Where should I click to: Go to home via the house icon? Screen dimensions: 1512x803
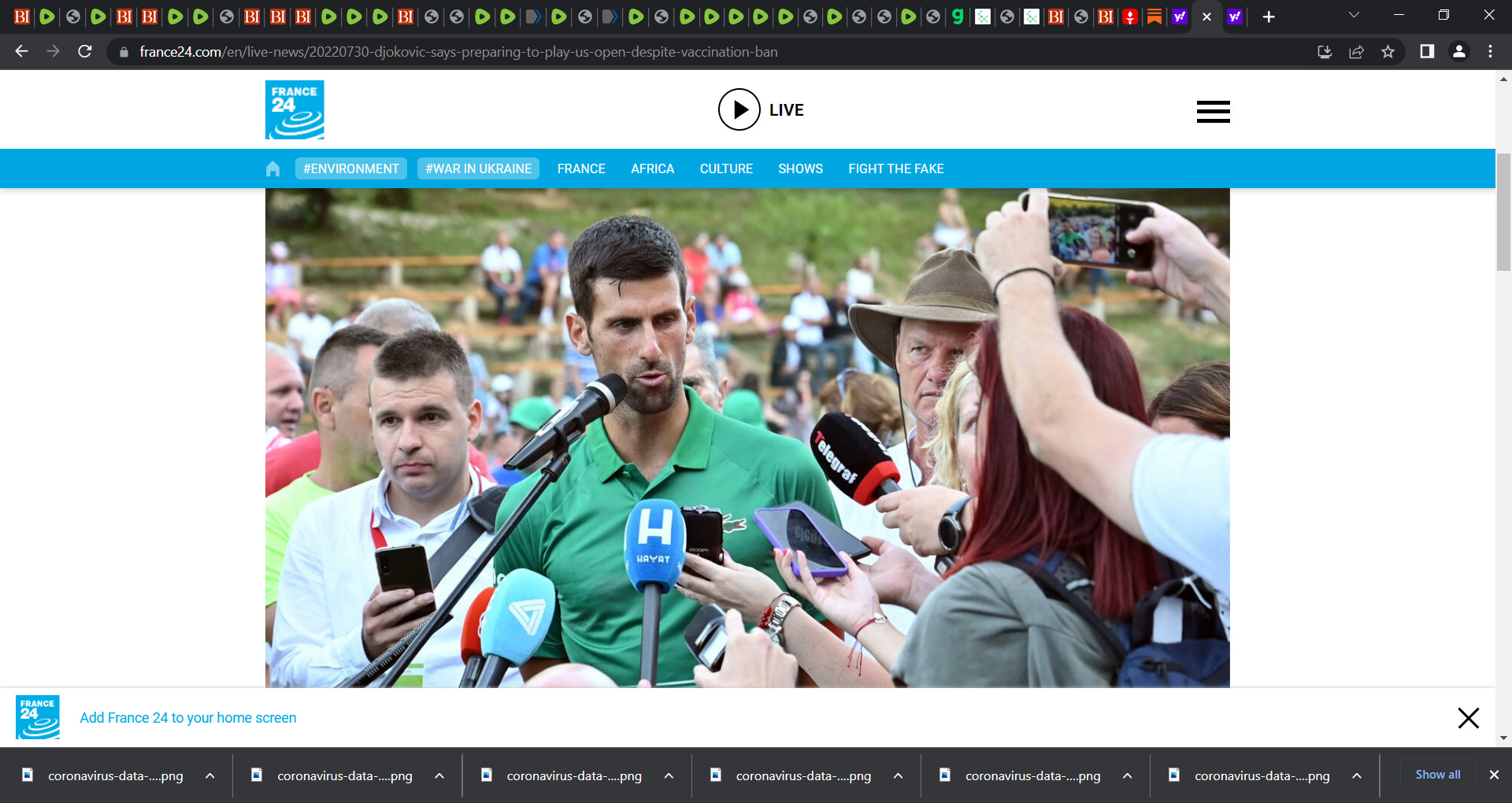pos(273,168)
